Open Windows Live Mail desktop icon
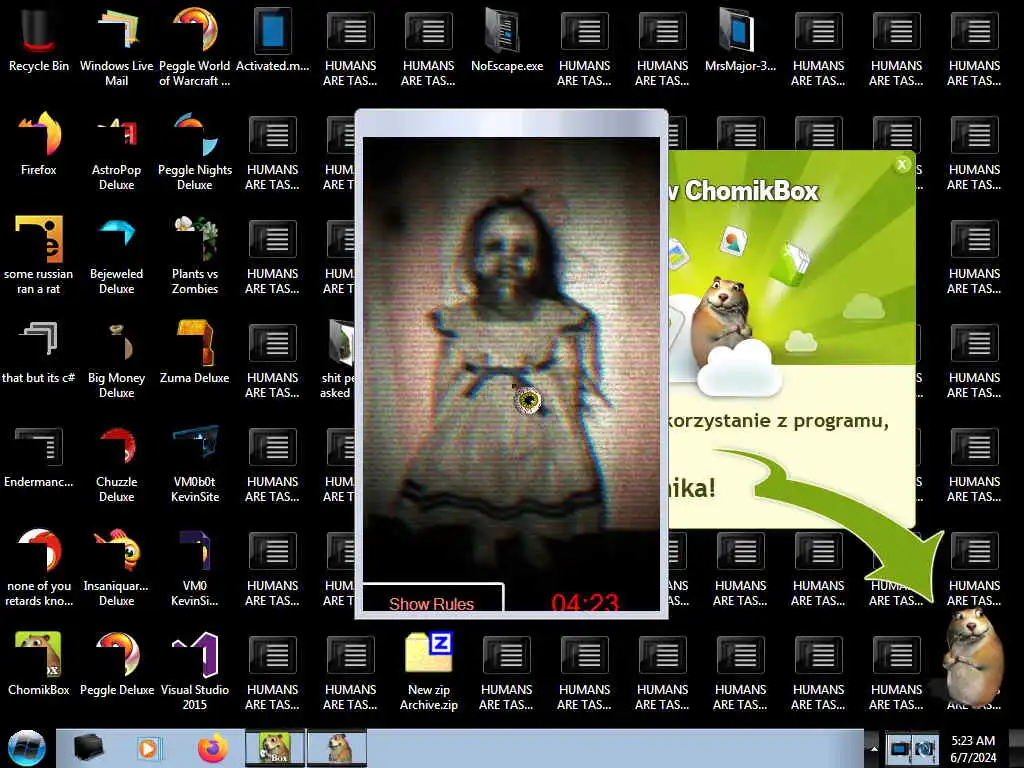This screenshot has height=768, width=1024. [x=116, y=47]
